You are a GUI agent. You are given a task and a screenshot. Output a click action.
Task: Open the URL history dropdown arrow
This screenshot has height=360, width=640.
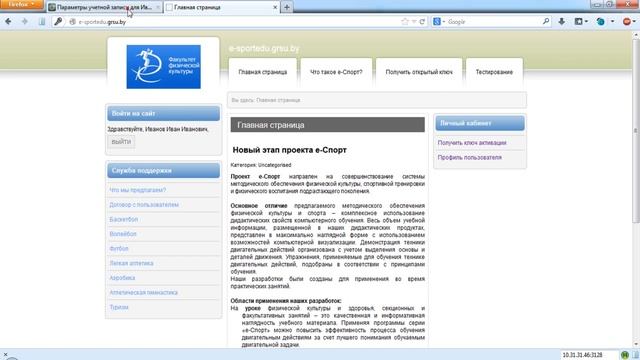click(414, 22)
